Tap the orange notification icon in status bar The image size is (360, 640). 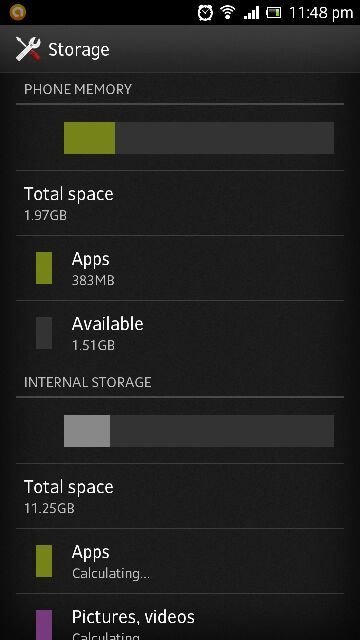tap(18, 12)
